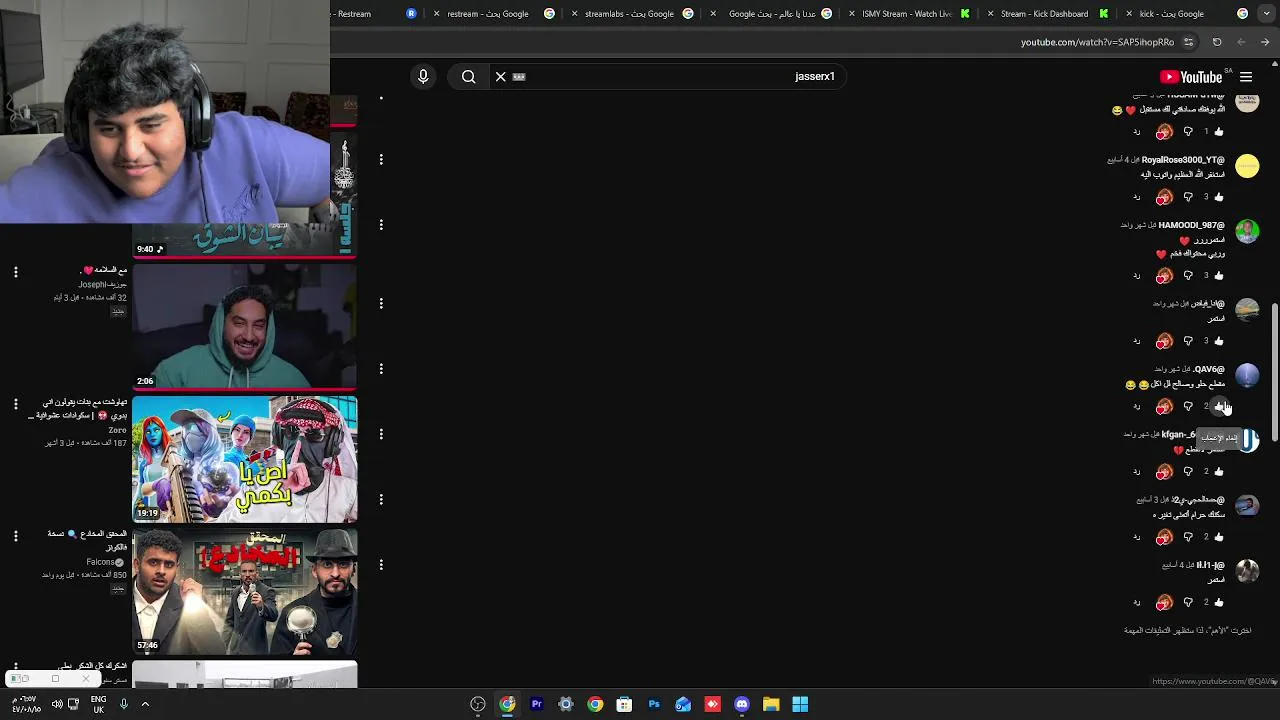Start voice search with the YouTube microphone icon

(x=423, y=77)
